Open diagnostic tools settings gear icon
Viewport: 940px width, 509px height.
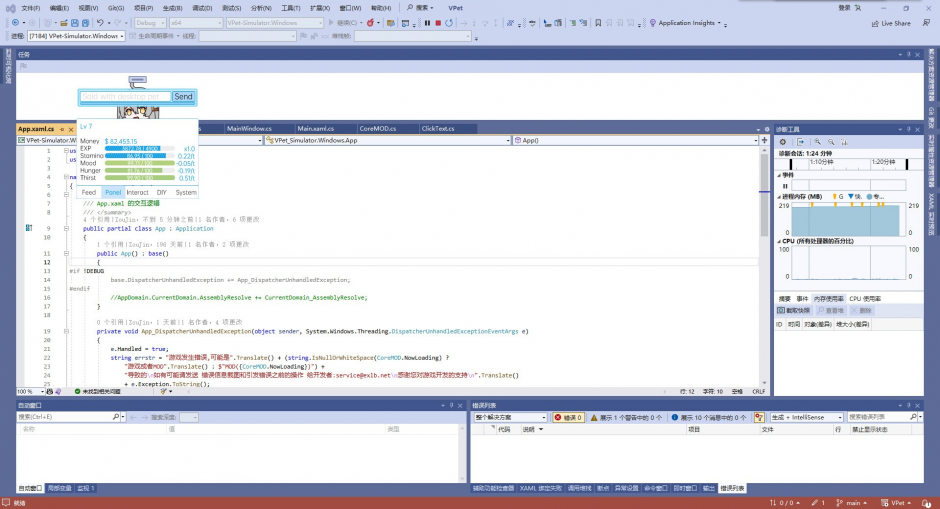784,142
